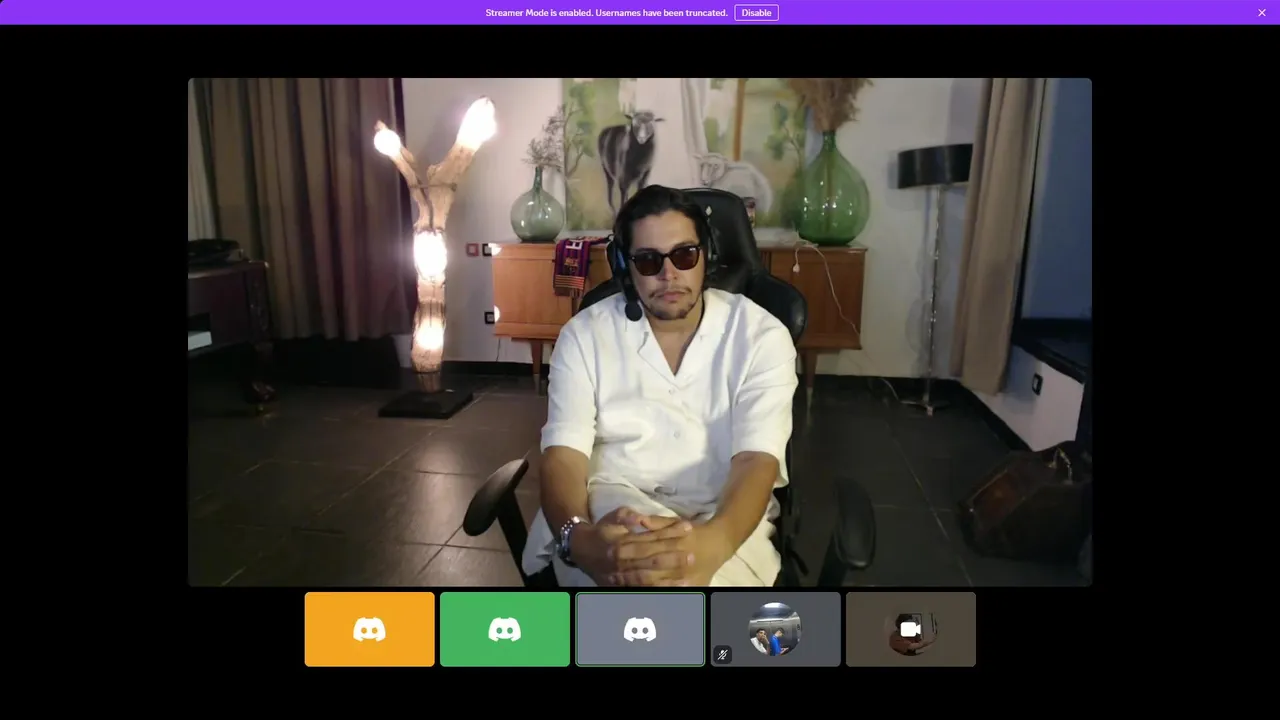Select the green participant tile
Image resolution: width=1280 pixels, height=720 pixels.
[505, 629]
